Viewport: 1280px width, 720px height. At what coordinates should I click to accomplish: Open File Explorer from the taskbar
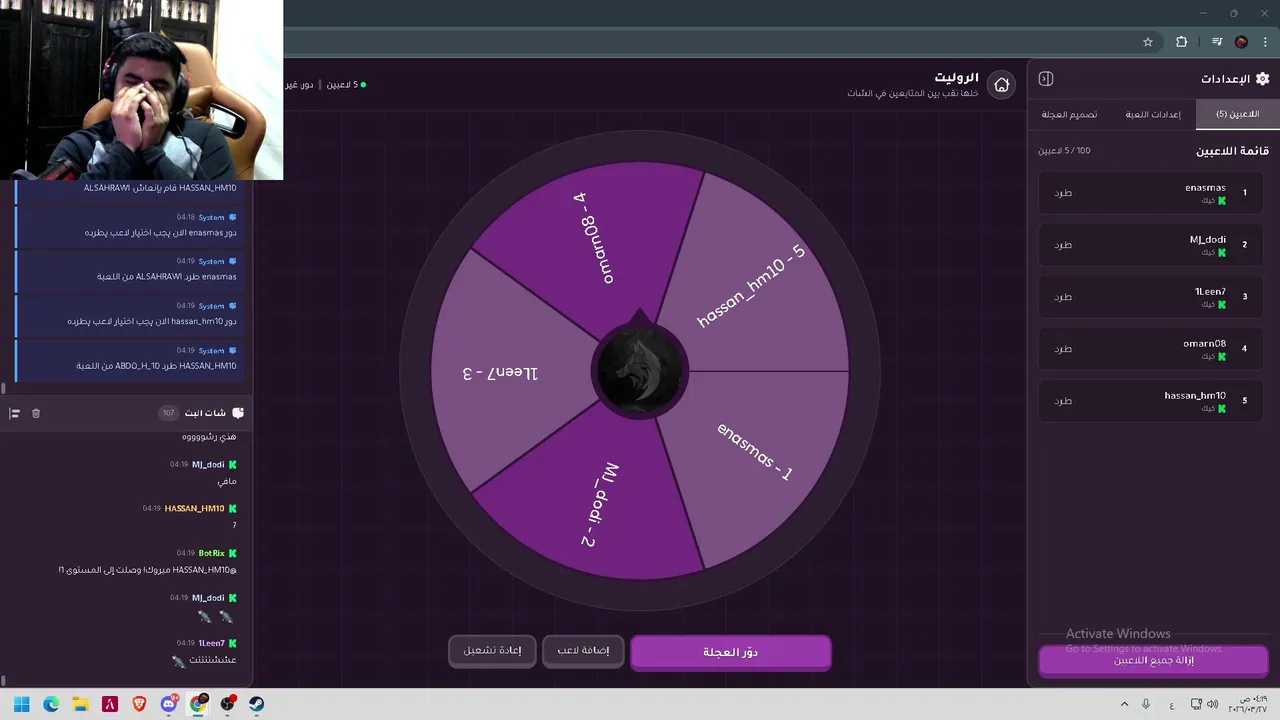pos(81,704)
